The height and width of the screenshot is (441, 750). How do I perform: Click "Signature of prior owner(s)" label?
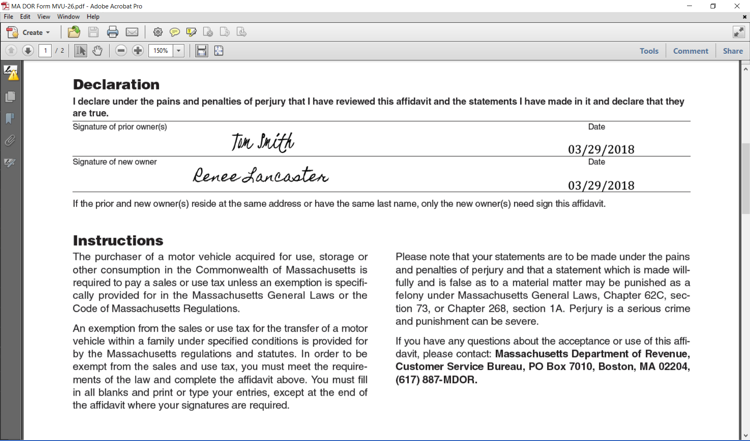pos(120,127)
